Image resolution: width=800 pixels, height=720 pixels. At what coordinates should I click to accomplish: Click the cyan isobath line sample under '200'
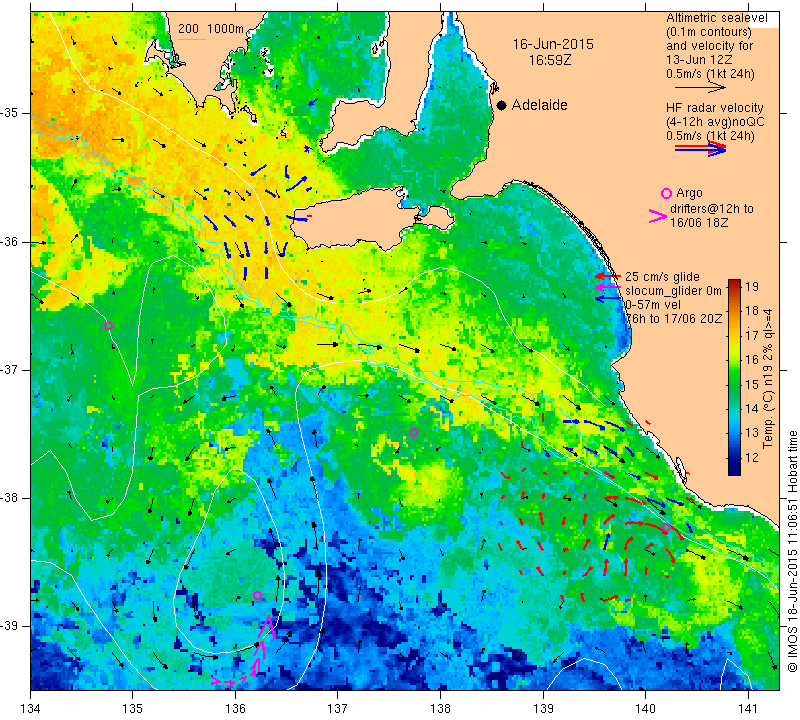192,39
